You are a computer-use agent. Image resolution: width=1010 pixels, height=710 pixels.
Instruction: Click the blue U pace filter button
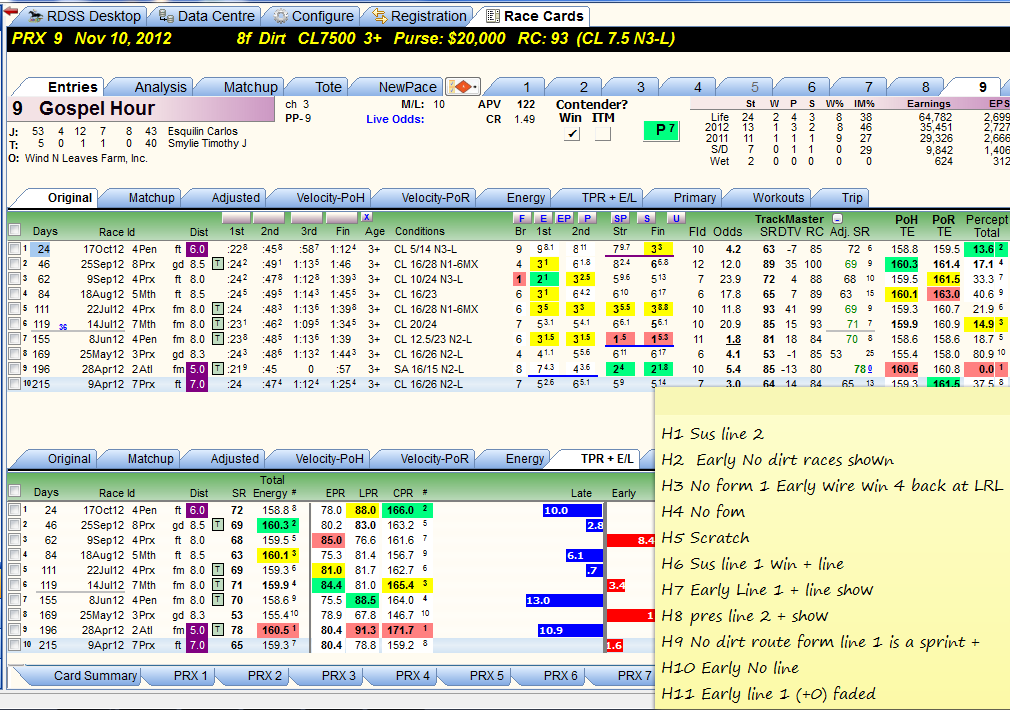pyautogui.click(x=676, y=218)
